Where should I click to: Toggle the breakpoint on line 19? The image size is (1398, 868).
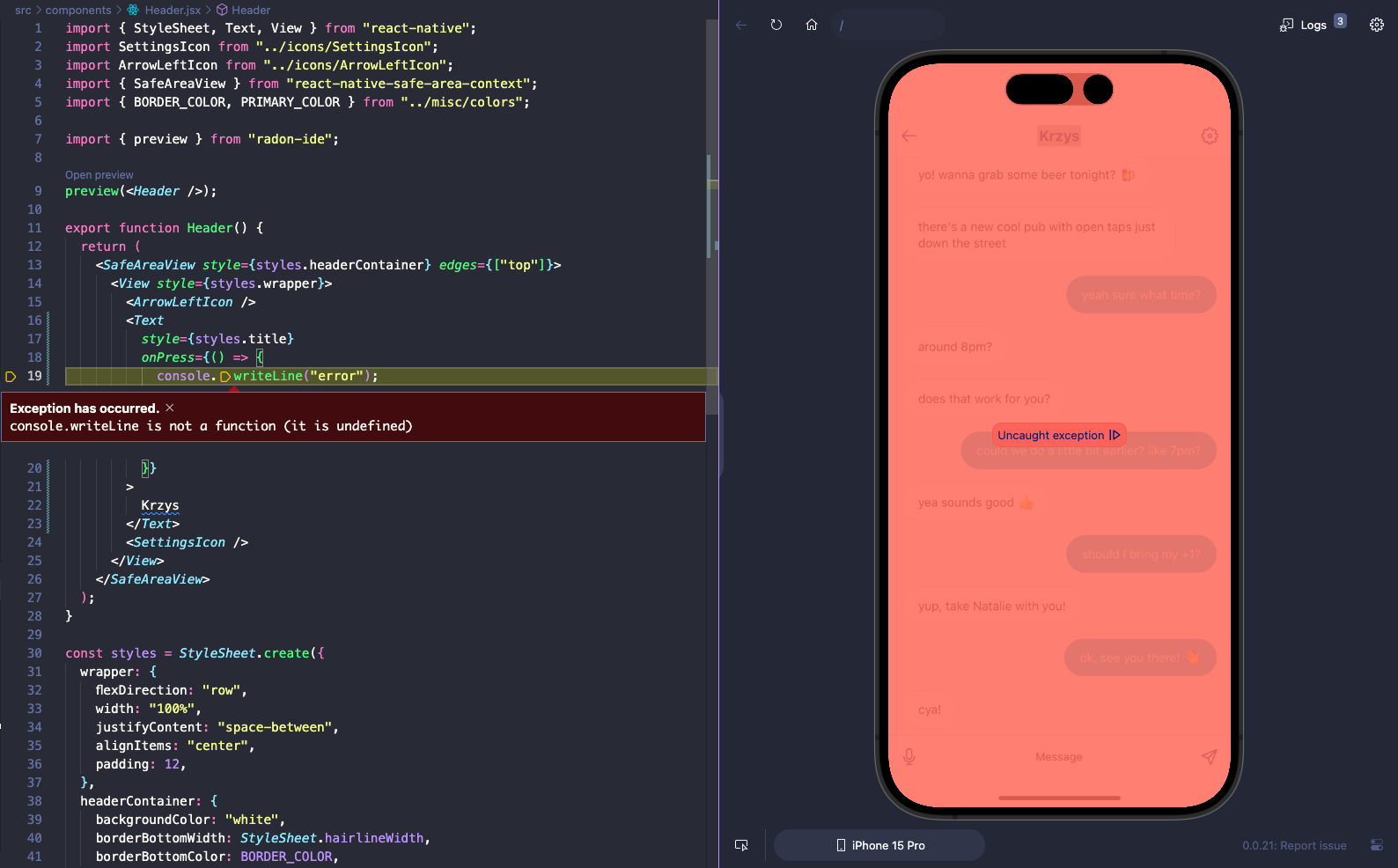pos(11,376)
